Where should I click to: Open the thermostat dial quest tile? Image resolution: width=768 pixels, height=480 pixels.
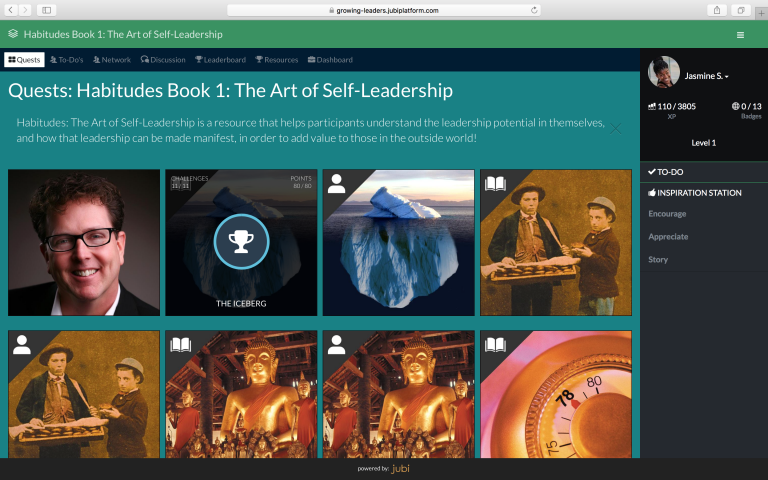[556, 394]
